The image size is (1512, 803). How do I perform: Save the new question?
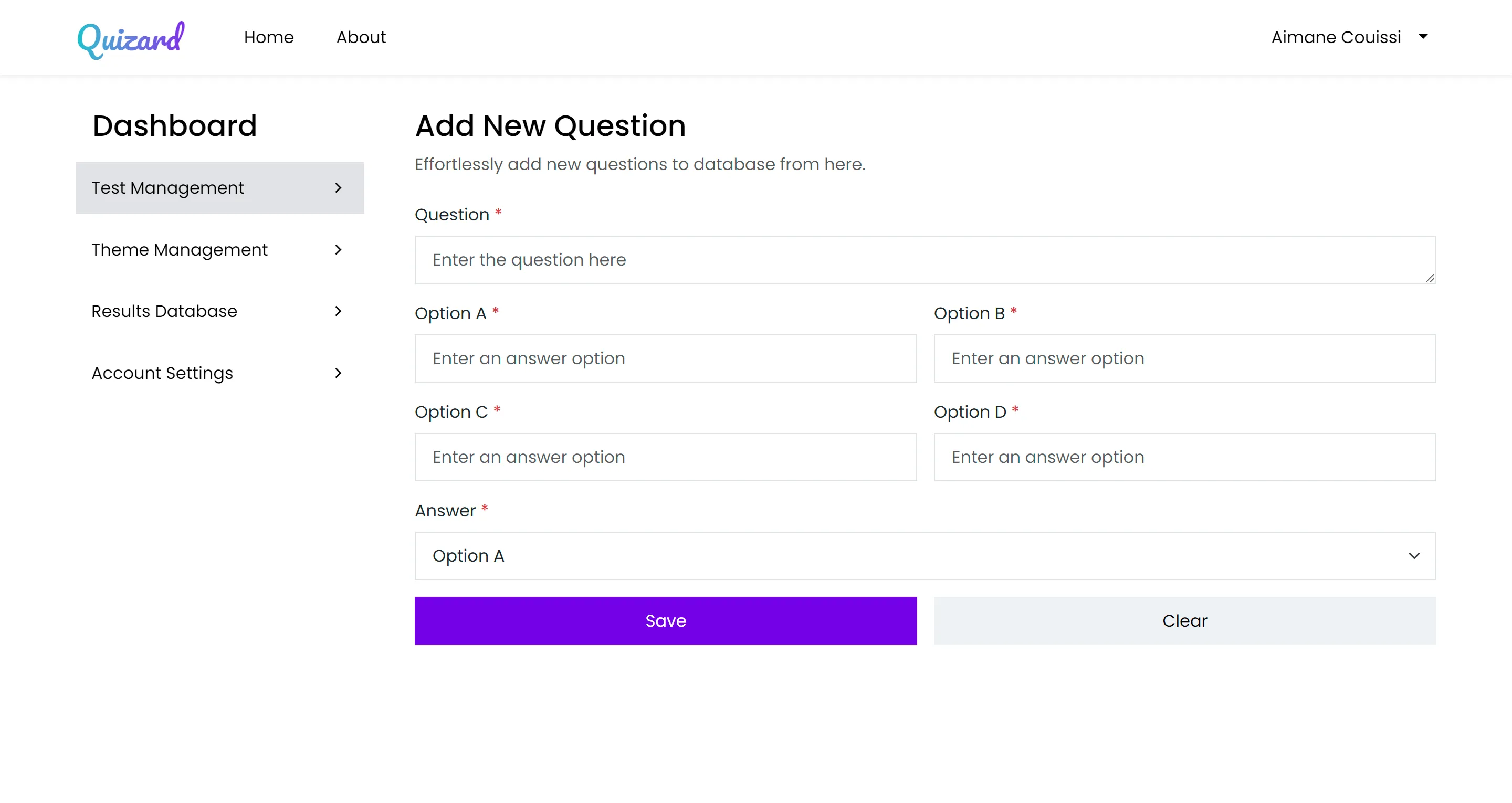tap(666, 621)
